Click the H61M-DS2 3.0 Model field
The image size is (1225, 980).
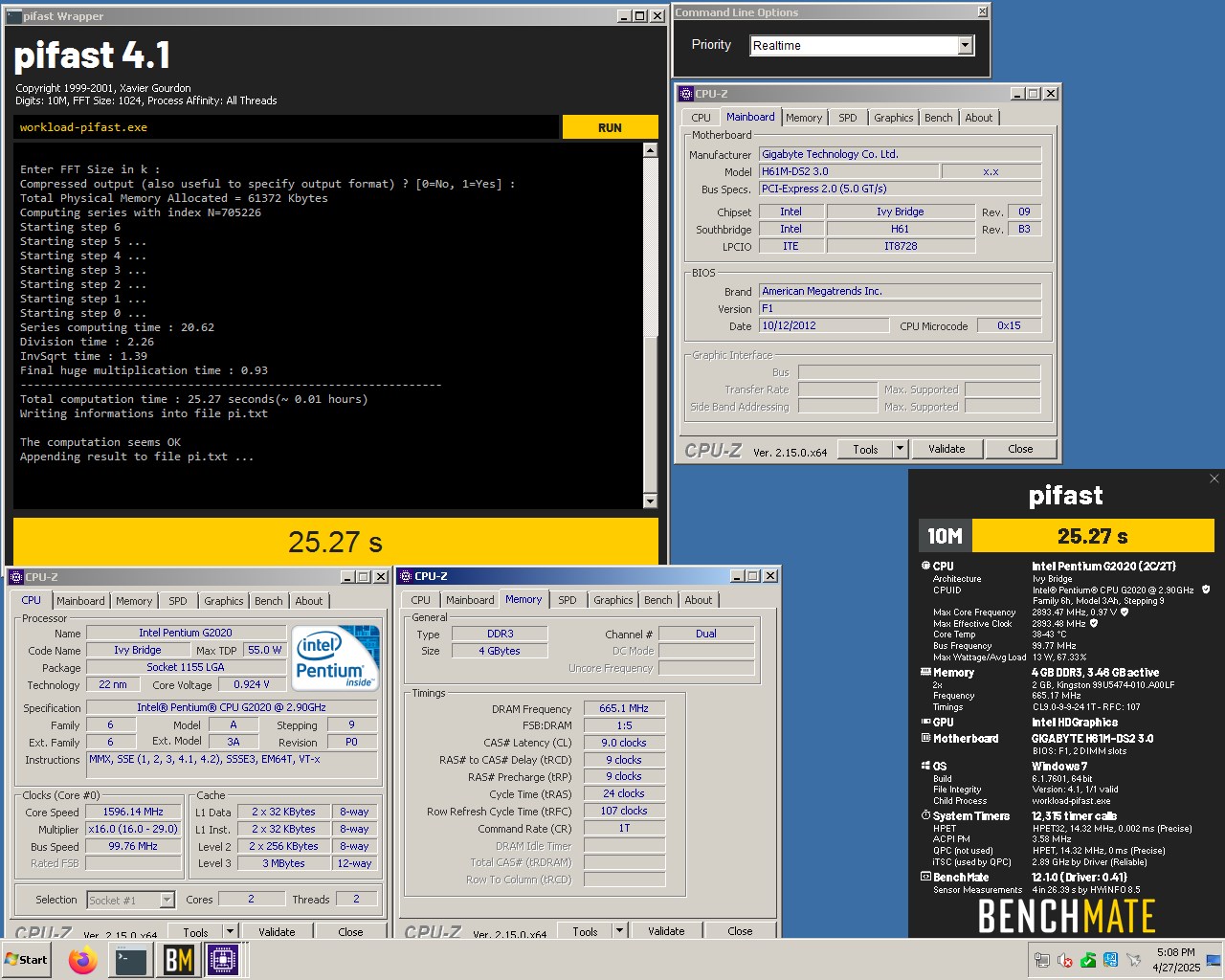pos(848,171)
